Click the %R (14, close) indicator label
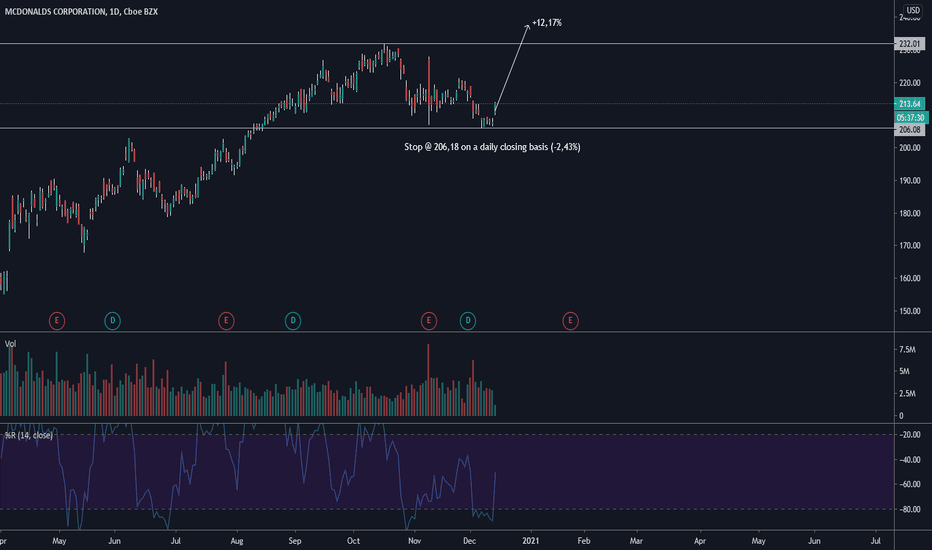 click(29, 435)
